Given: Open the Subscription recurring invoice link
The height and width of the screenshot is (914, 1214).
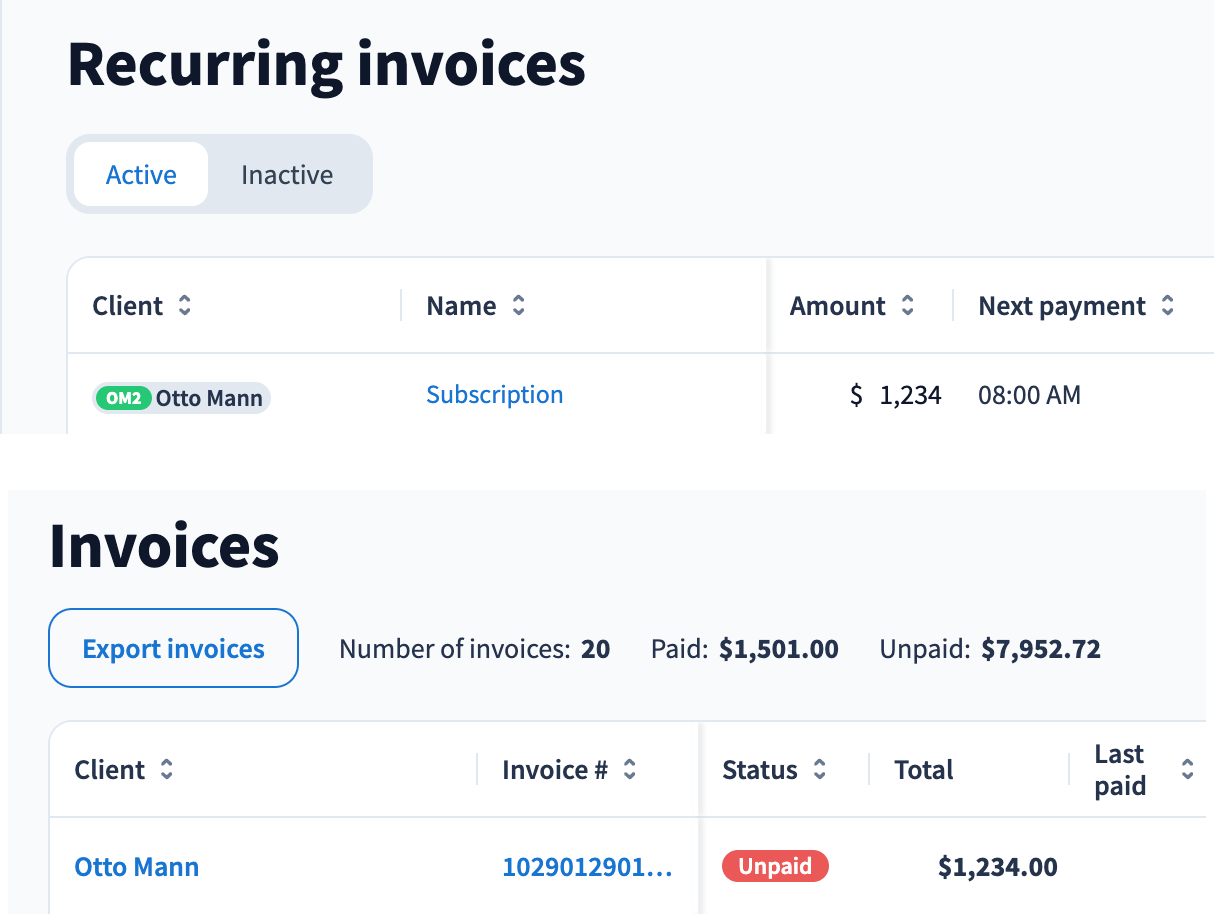Looking at the screenshot, I should [x=494, y=395].
